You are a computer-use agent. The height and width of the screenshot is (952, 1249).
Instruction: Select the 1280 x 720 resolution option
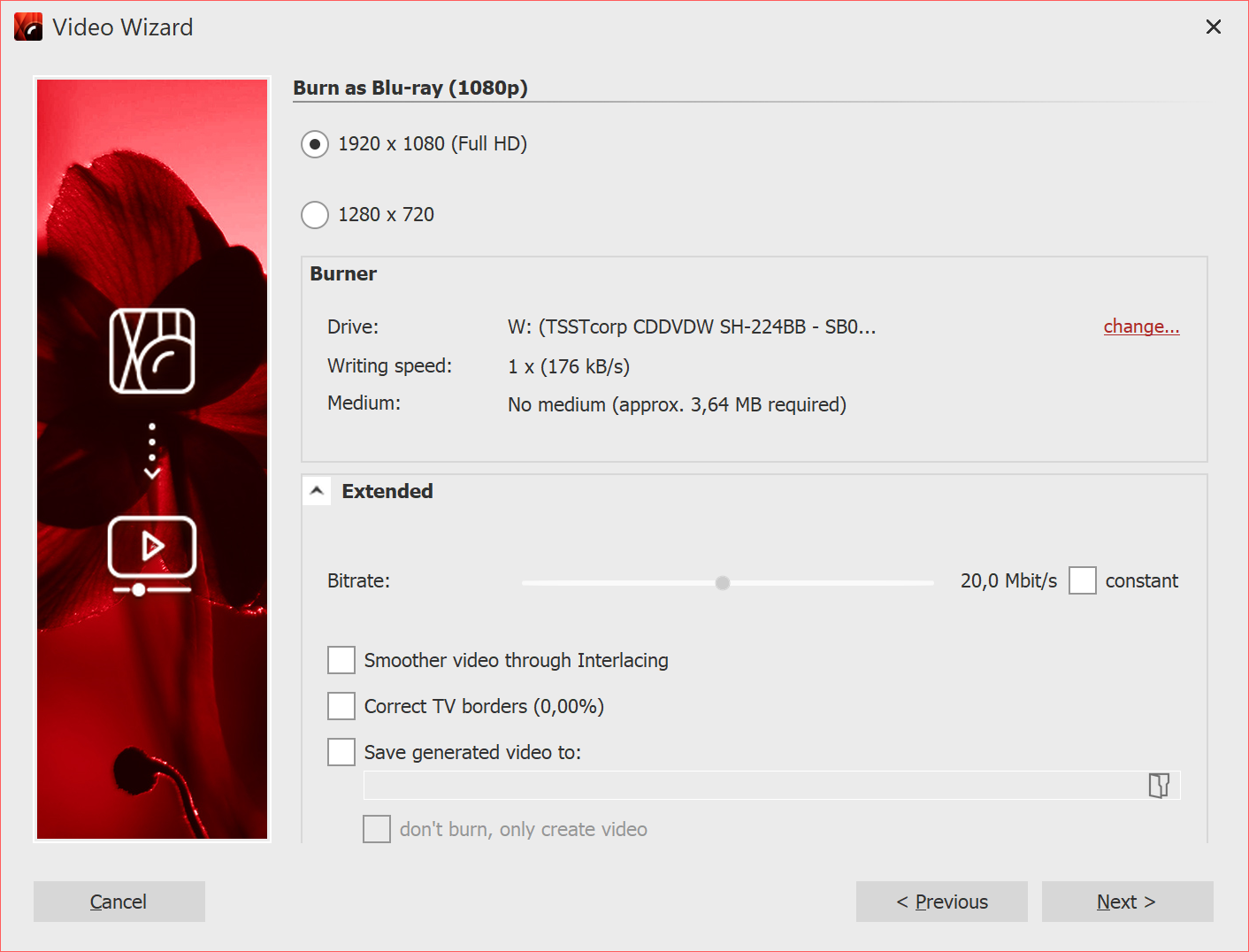click(x=315, y=214)
